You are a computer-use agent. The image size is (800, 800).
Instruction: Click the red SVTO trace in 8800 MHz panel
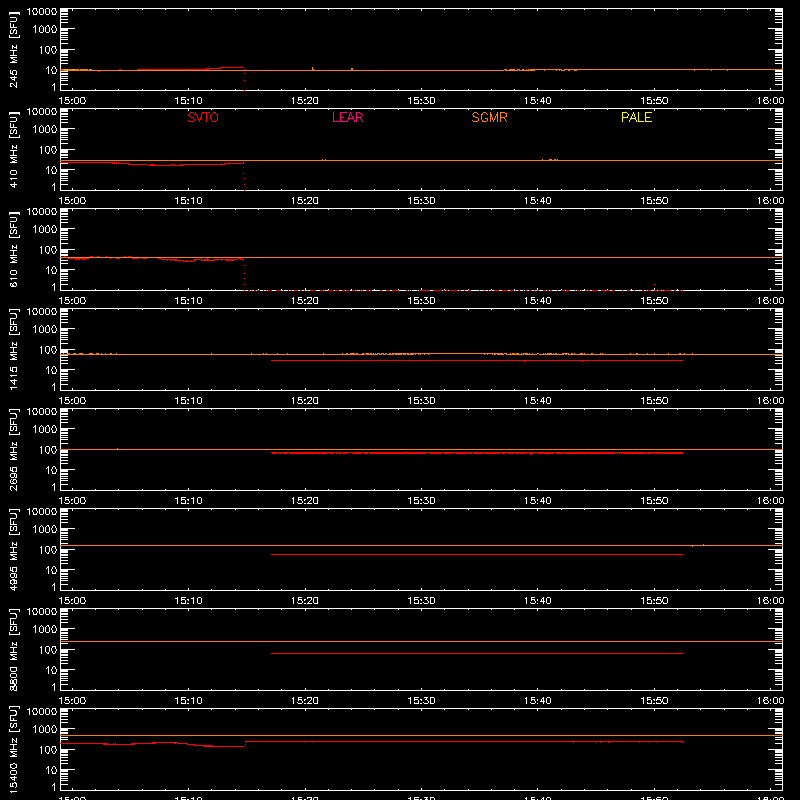[x=477, y=654]
